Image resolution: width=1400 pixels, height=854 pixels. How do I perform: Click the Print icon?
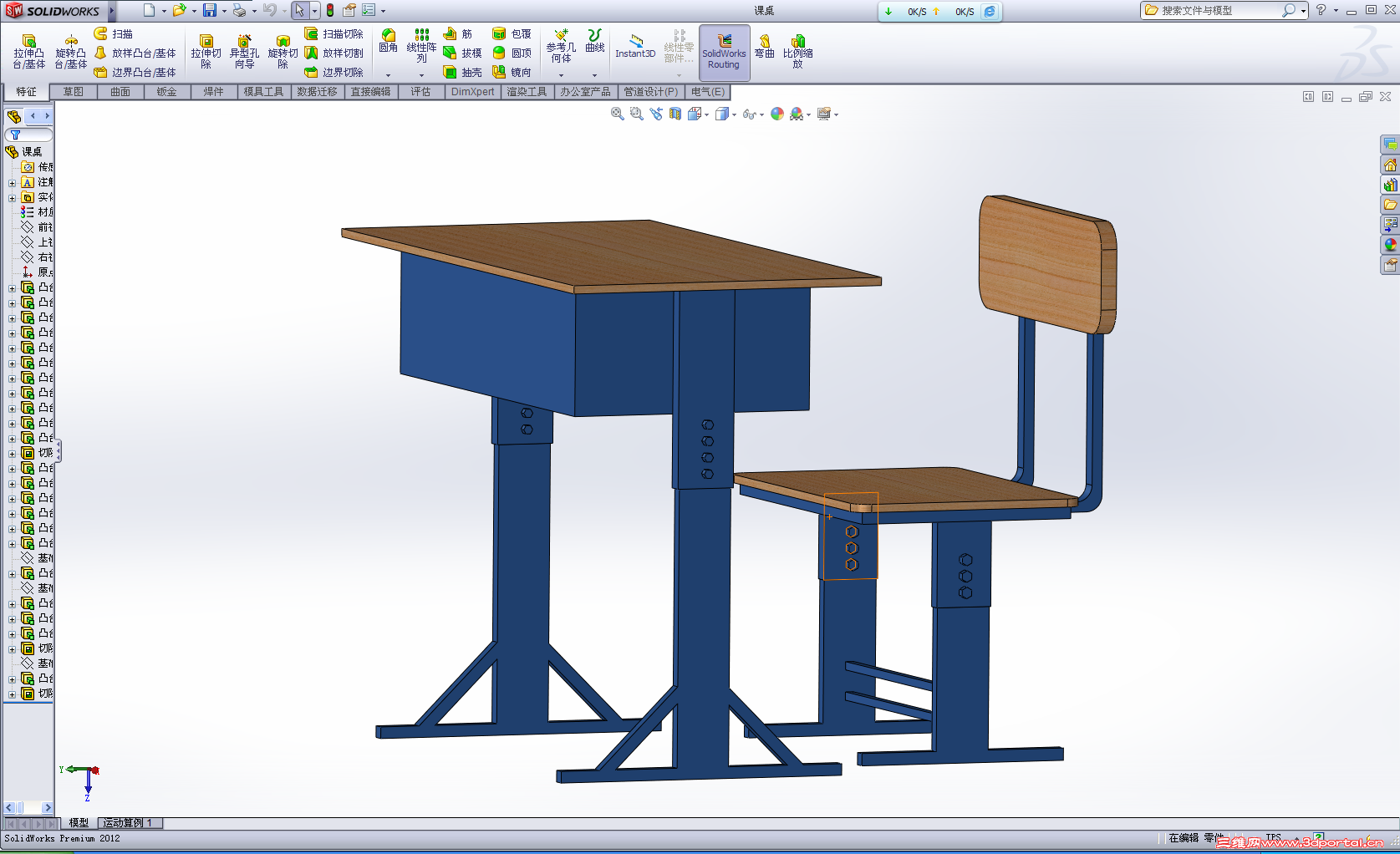coord(240,10)
